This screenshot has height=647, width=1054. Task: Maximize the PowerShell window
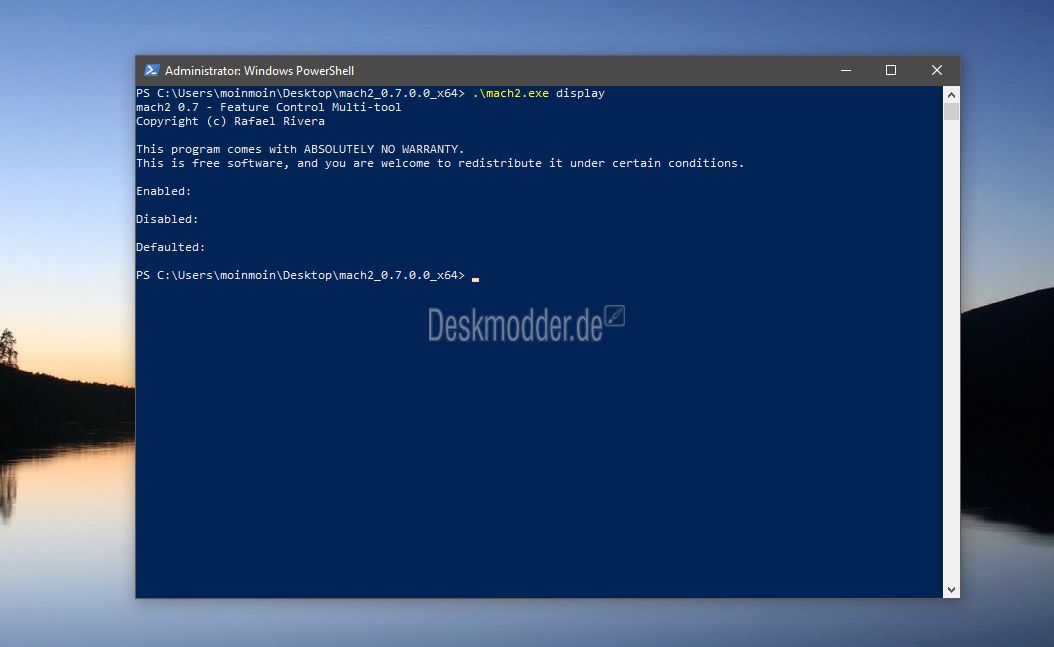point(891,71)
